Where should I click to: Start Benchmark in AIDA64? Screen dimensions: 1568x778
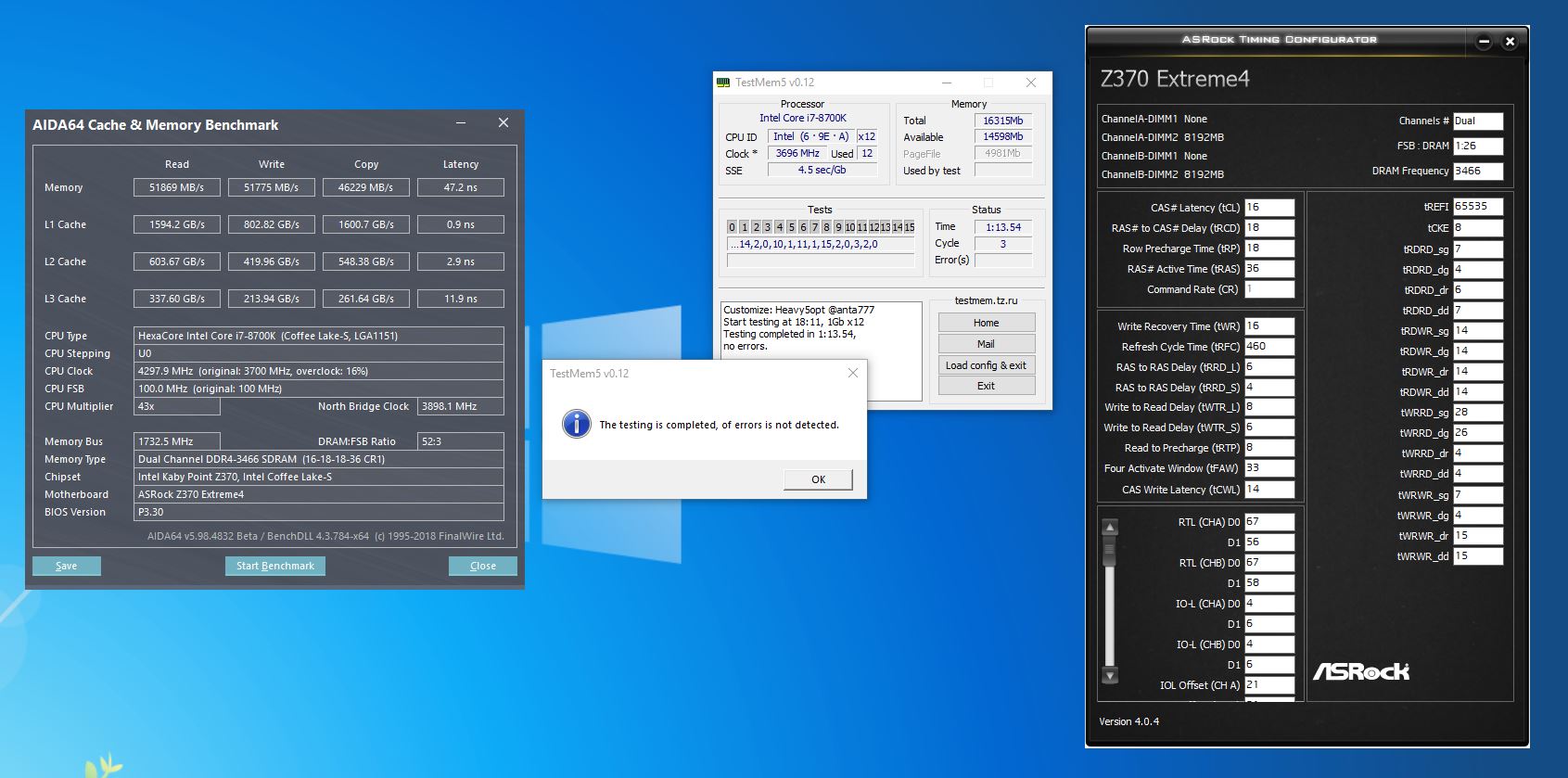[x=275, y=566]
